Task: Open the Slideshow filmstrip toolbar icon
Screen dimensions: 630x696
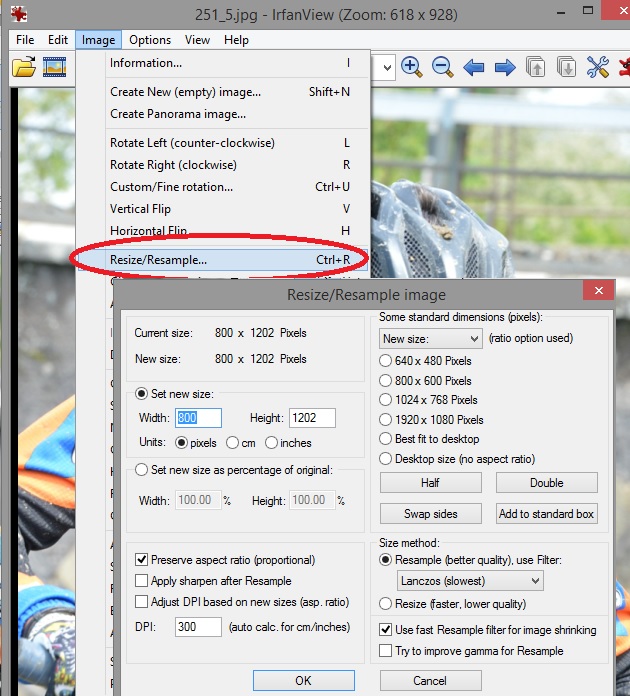Action: (x=55, y=67)
